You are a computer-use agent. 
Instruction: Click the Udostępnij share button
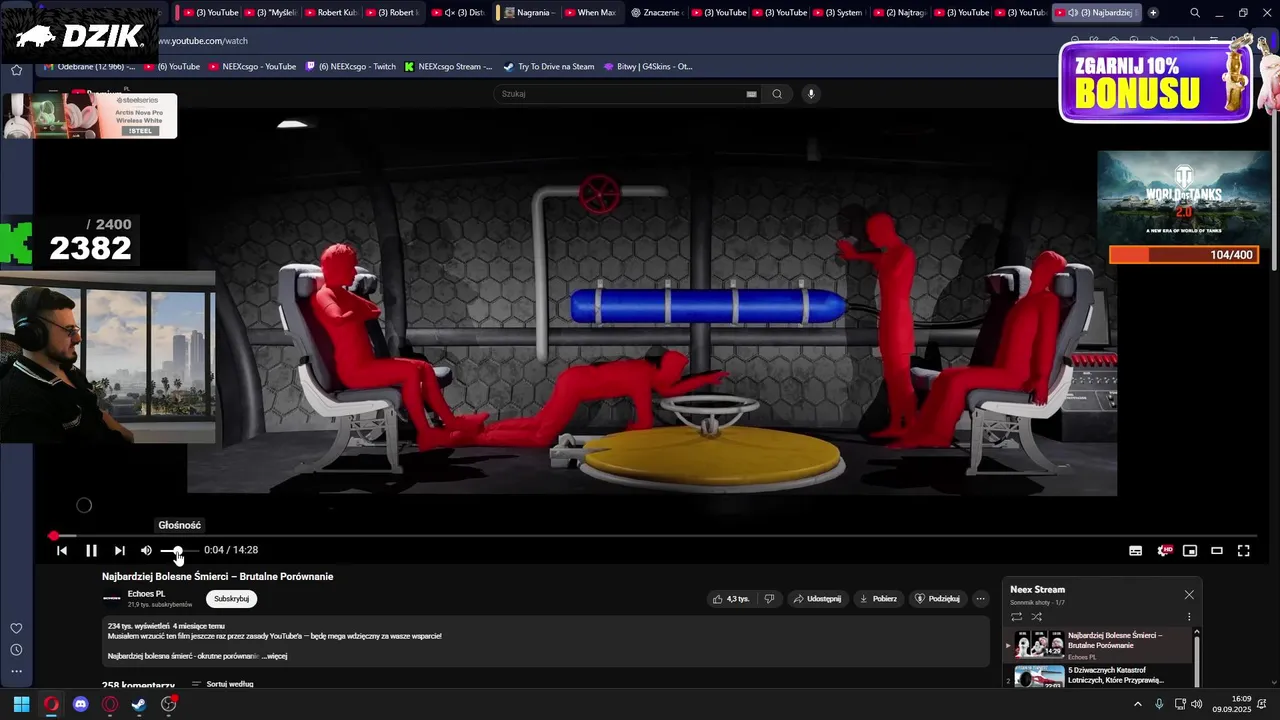point(816,599)
